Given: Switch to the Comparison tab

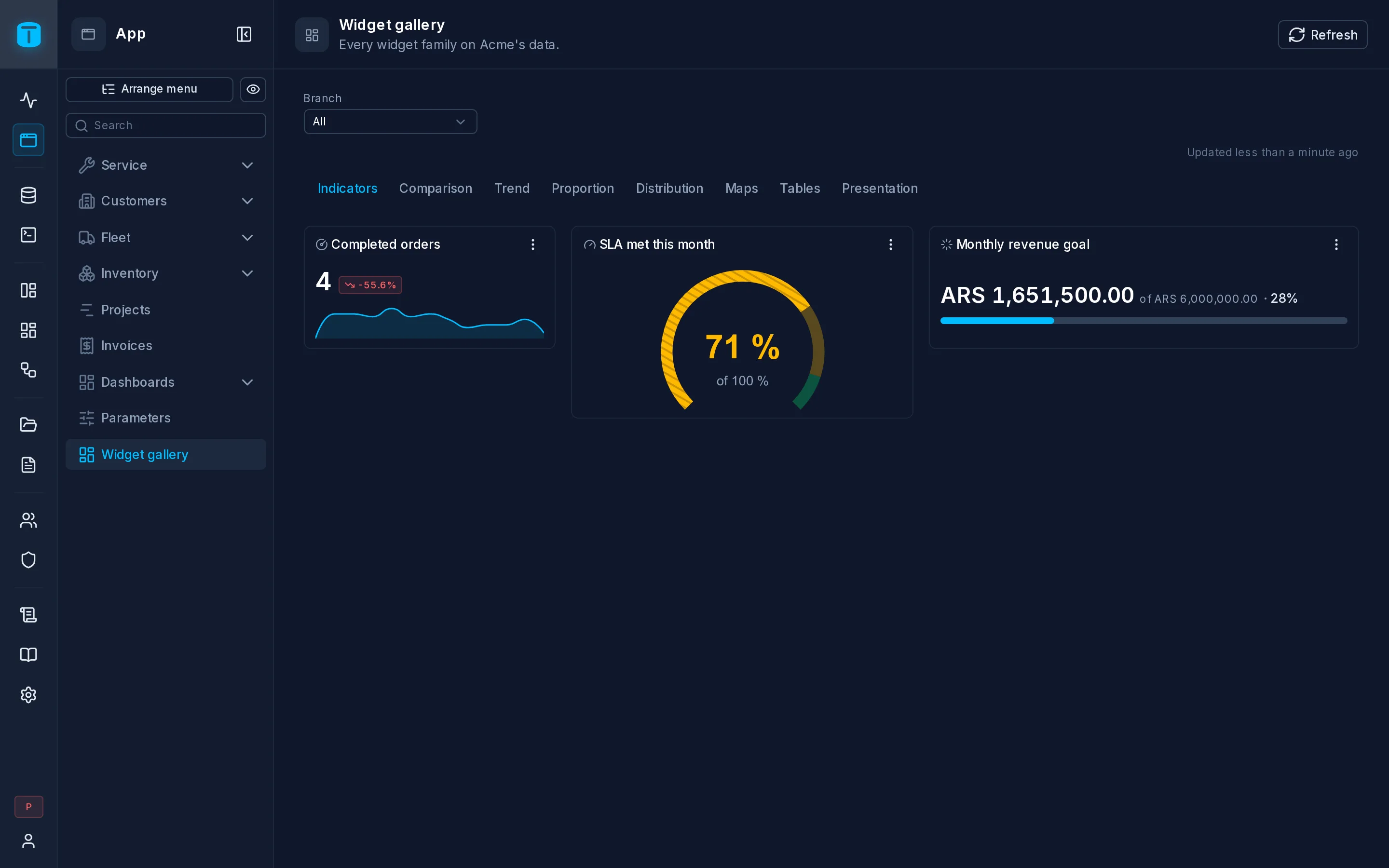Looking at the screenshot, I should click(x=436, y=188).
